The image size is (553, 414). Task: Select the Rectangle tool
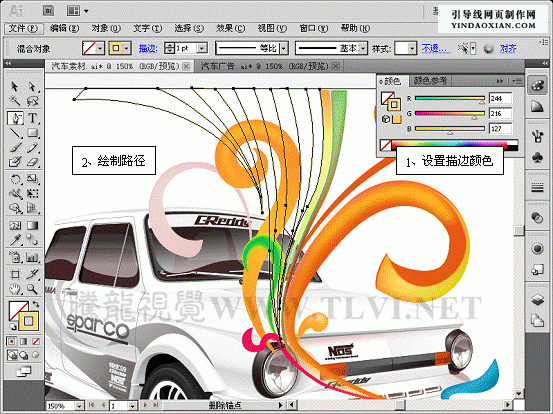[32, 133]
